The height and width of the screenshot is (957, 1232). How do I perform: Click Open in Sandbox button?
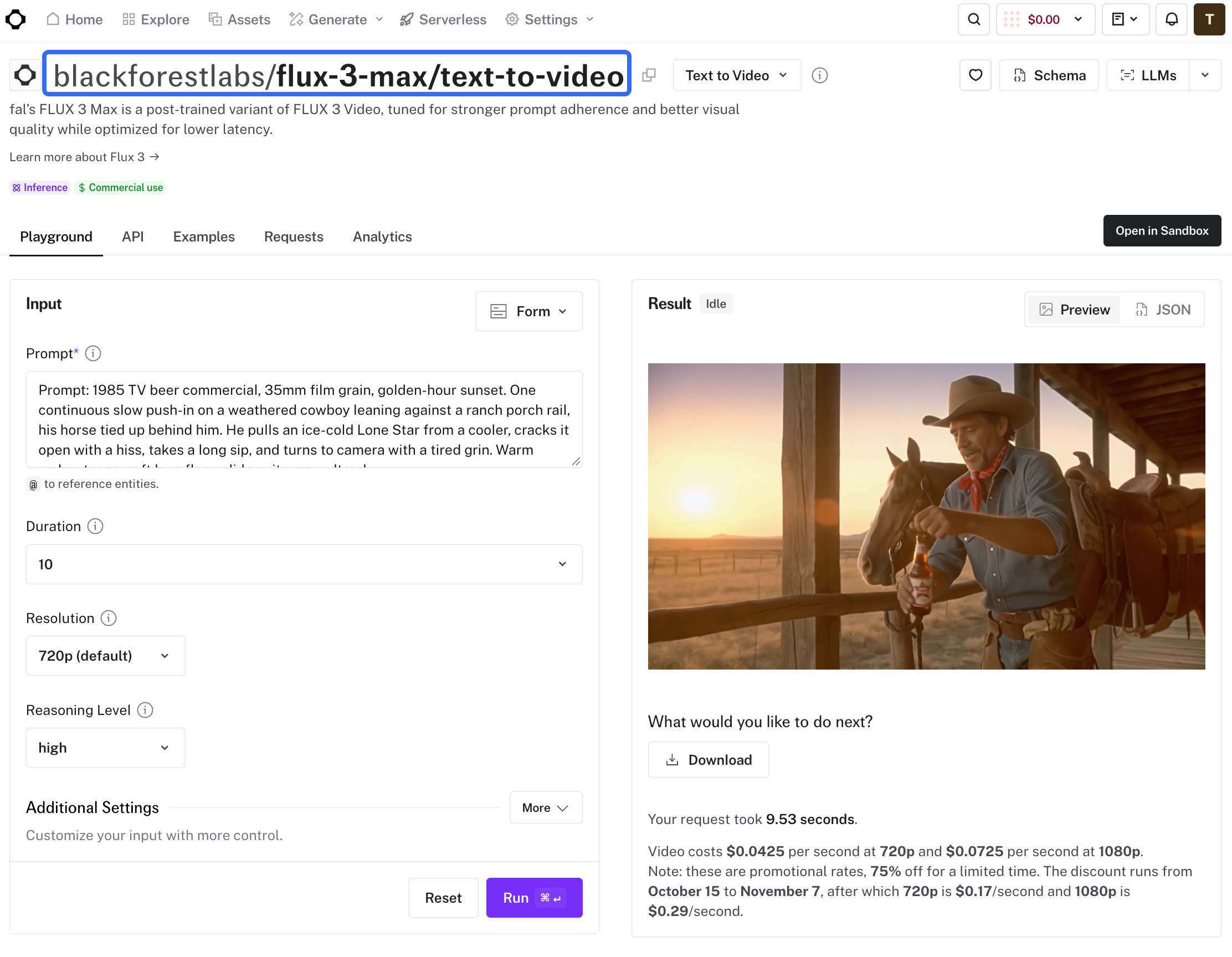(1162, 230)
